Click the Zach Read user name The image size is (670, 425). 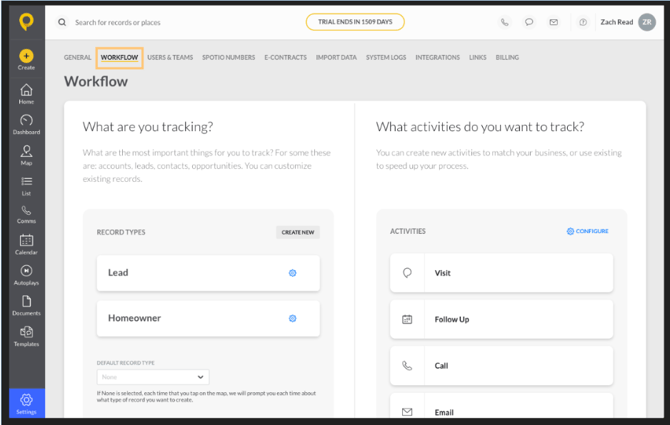(617, 22)
